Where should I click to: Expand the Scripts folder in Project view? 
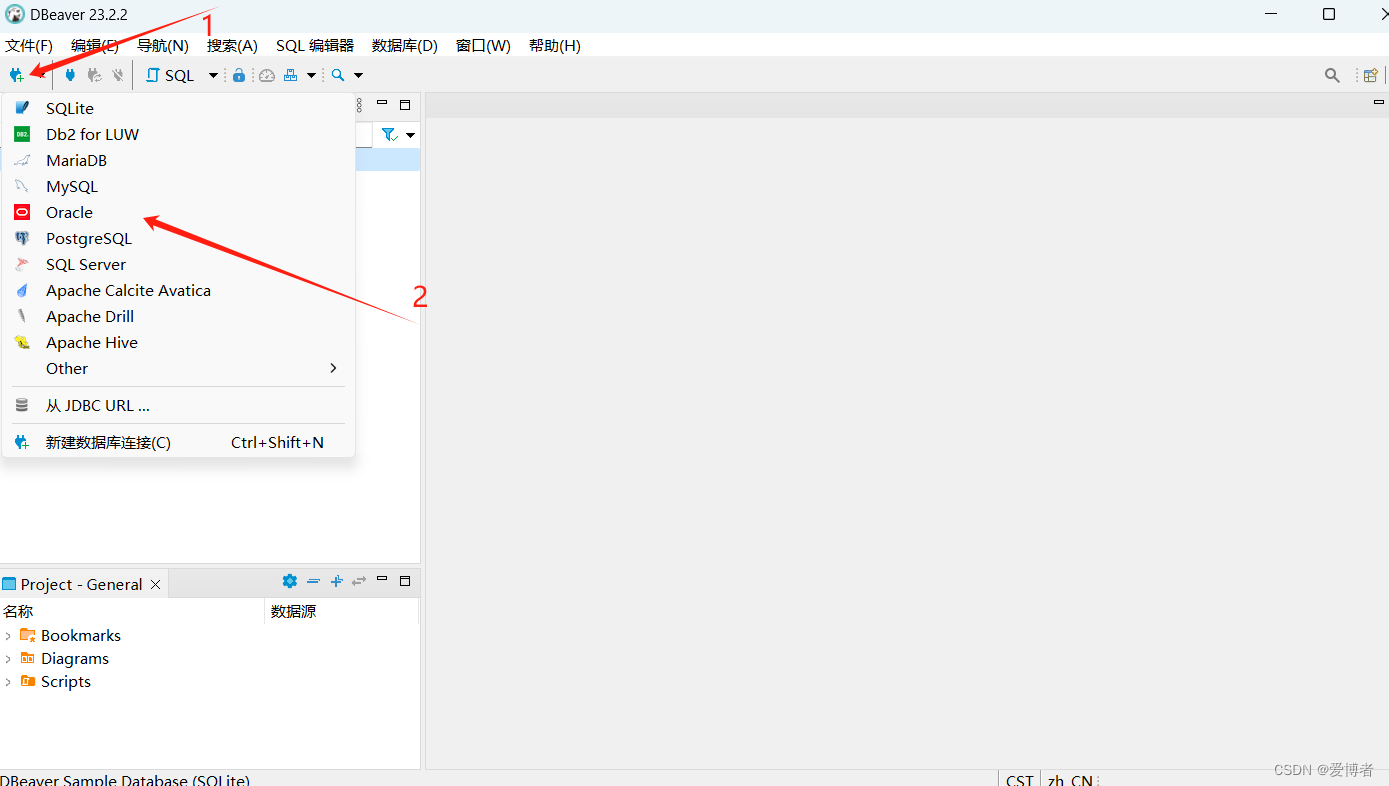8,681
